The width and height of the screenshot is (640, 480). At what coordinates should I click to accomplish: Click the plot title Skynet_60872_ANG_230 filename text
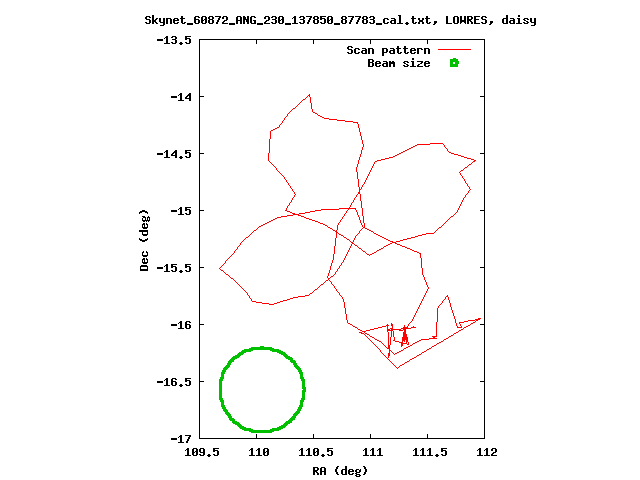tap(288, 20)
